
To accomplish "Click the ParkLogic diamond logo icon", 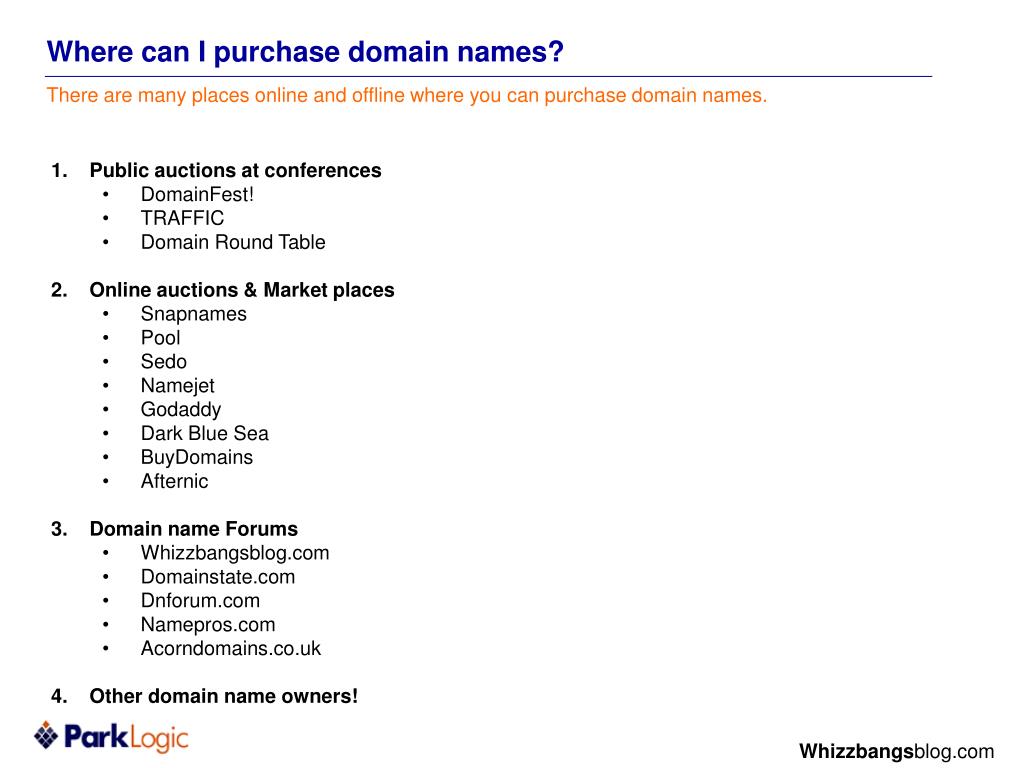I will point(46,736).
